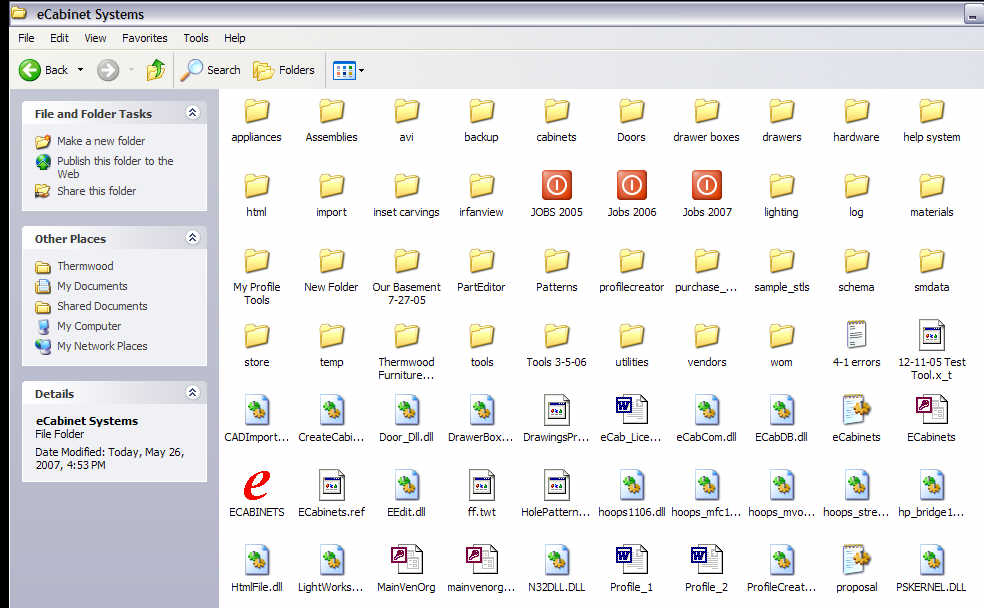Select the proposal notepad file icon
Viewport: 984px width, 608px height.
tap(857, 560)
